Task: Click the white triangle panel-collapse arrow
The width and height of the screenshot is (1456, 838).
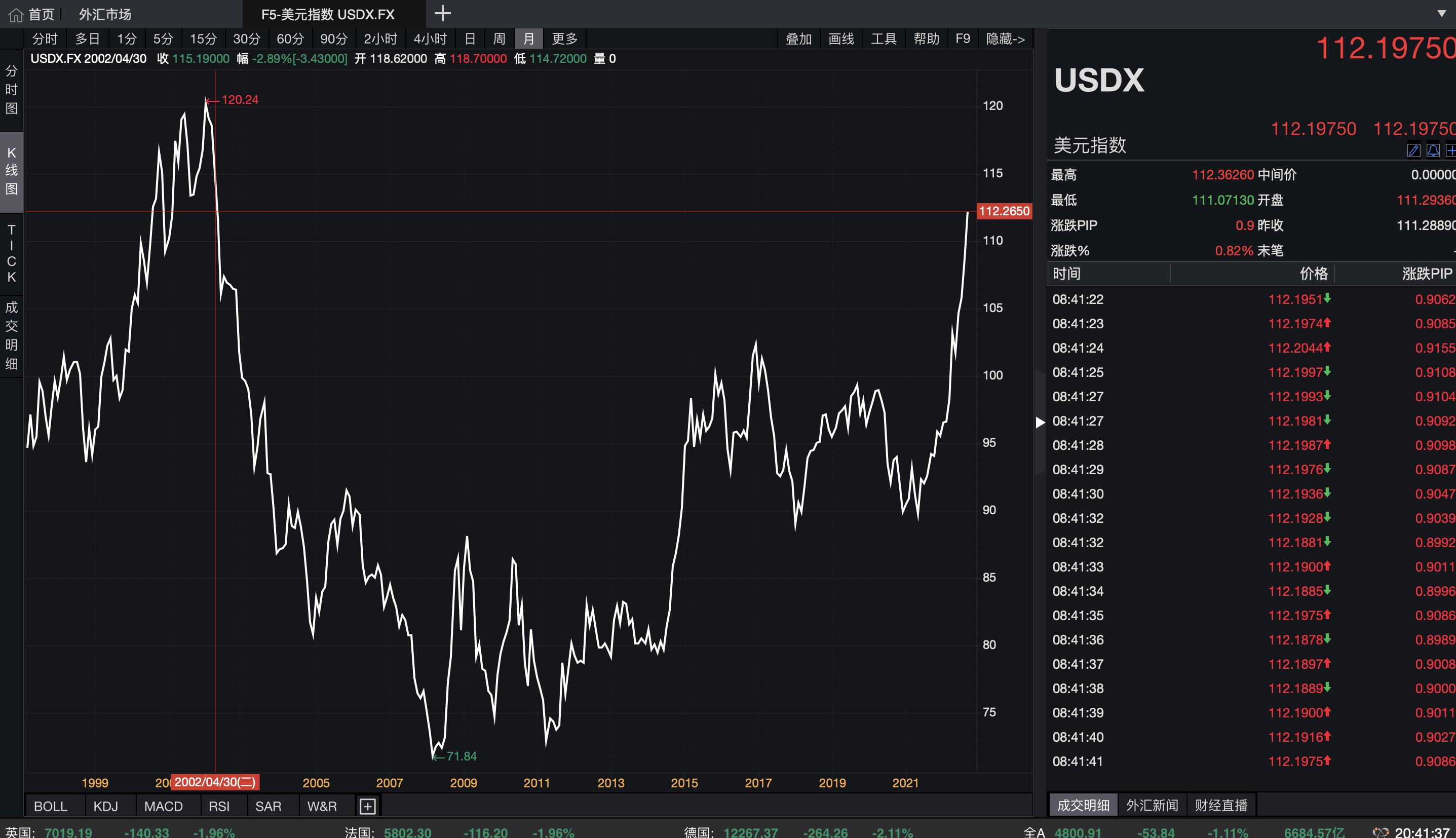Action: pos(1040,423)
